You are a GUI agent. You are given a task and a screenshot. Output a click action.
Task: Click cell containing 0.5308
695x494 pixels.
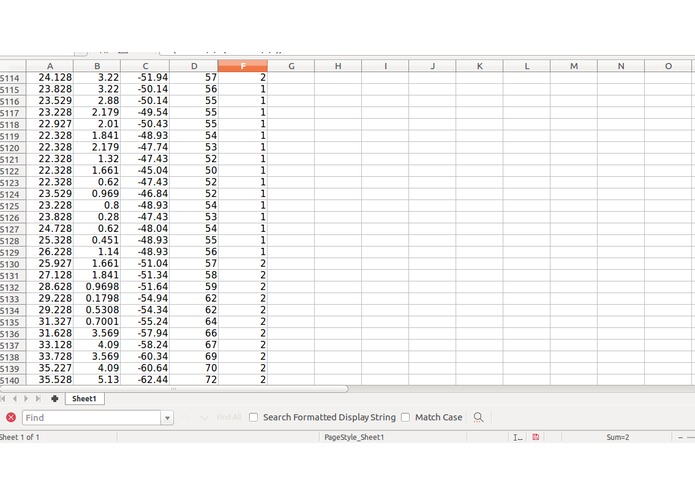click(97, 310)
